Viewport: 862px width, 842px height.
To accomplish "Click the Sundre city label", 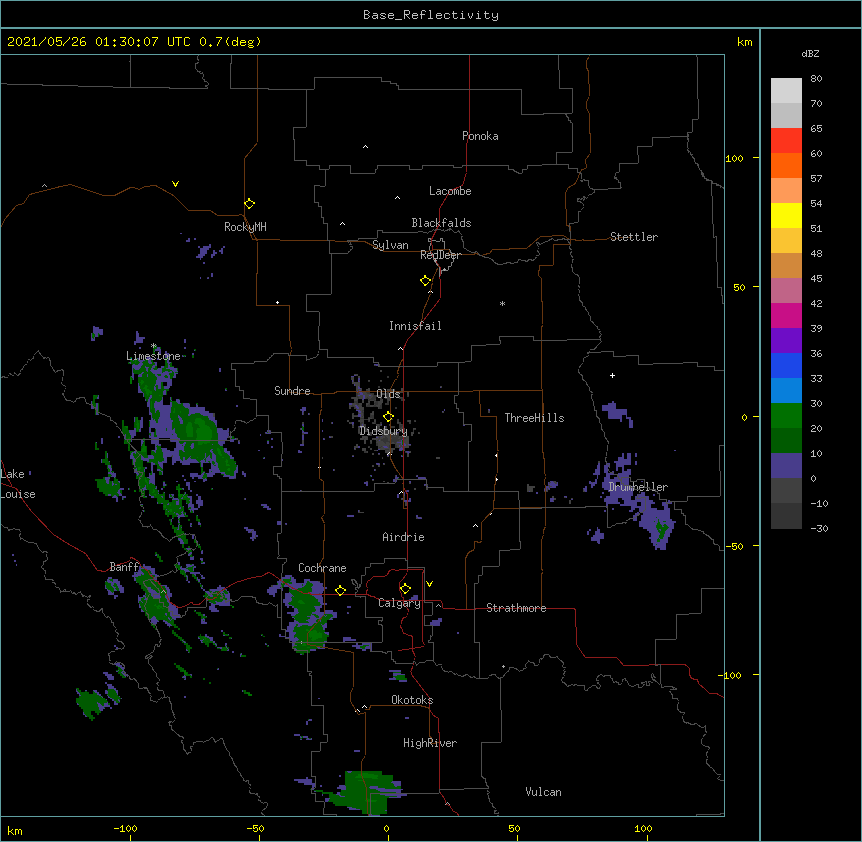I will coord(292,391).
